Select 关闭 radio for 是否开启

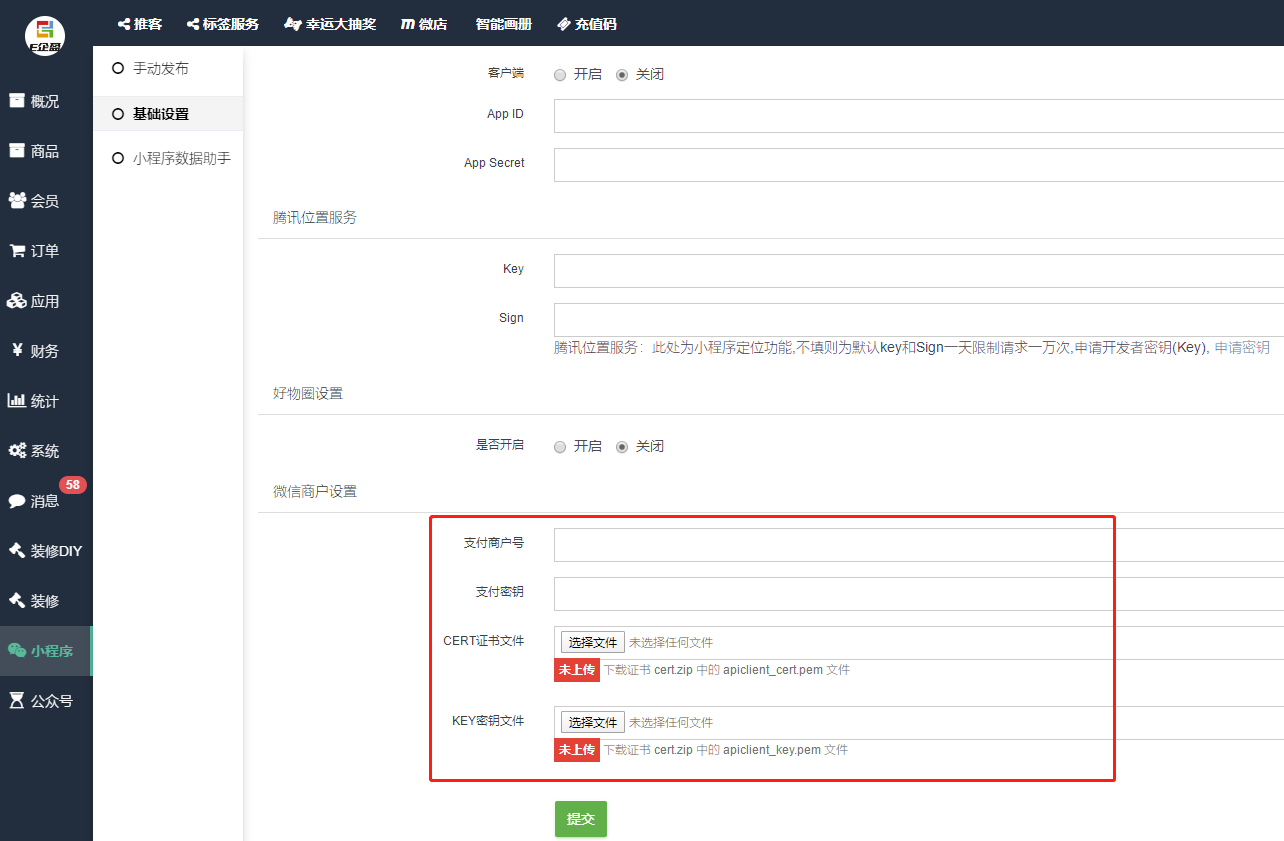[x=622, y=447]
